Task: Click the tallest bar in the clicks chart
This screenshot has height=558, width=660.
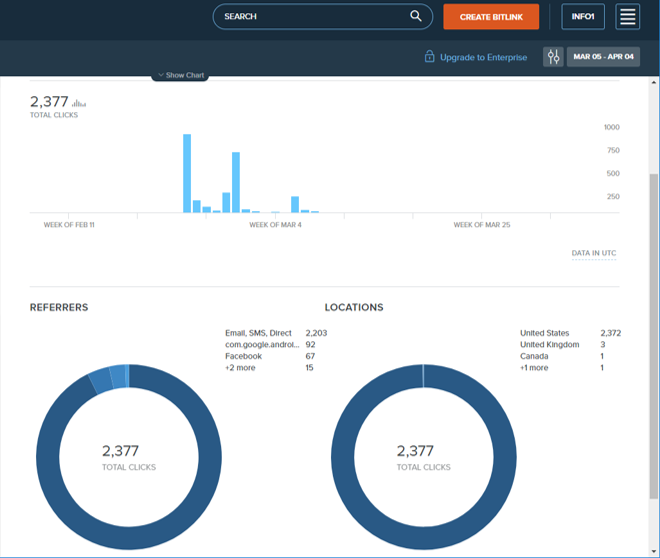Action: [x=187, y=173]
